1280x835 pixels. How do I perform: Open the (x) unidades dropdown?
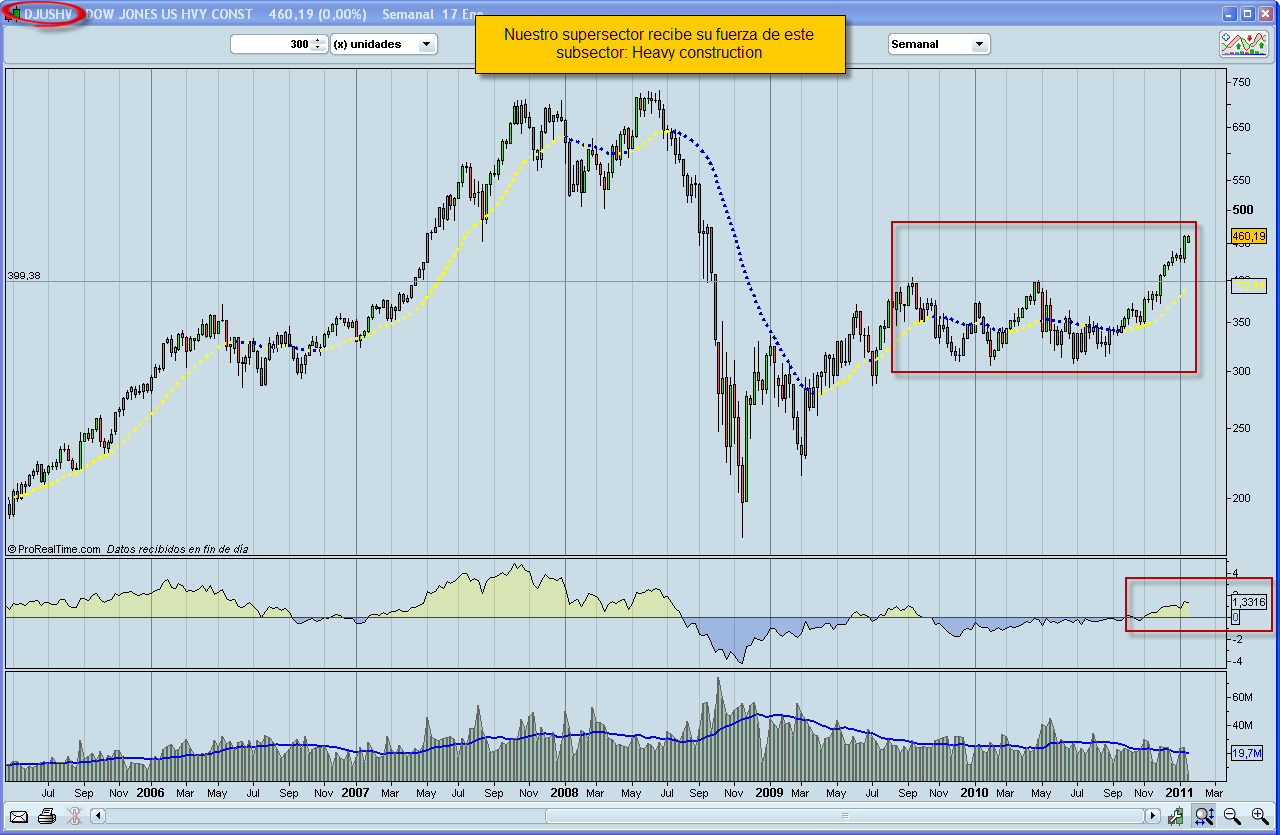pyautogui.click(x=384, y=44)
